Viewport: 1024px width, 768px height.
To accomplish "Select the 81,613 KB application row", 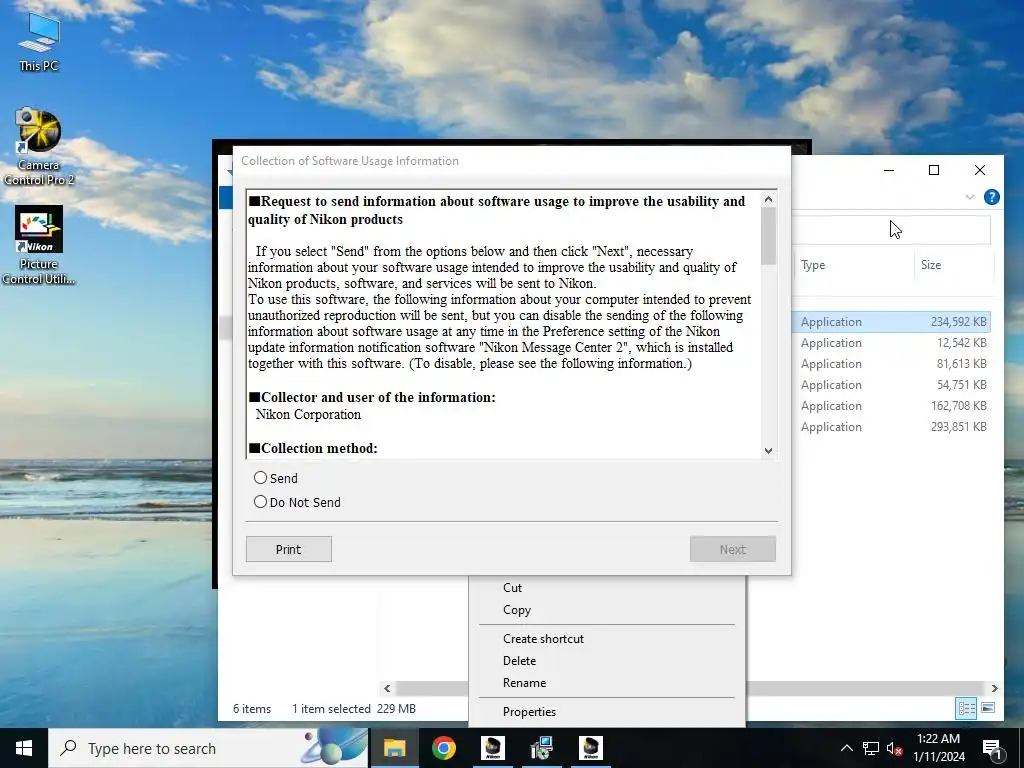I will (892, 364).
